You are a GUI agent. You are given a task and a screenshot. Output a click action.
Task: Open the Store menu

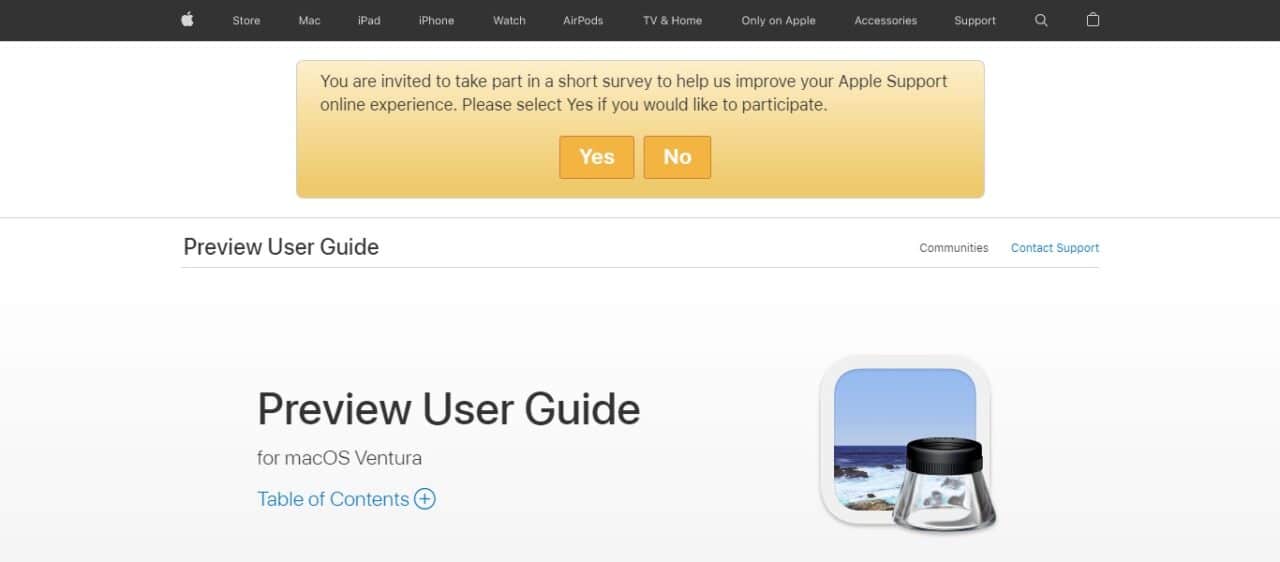(x=246, y=21)
